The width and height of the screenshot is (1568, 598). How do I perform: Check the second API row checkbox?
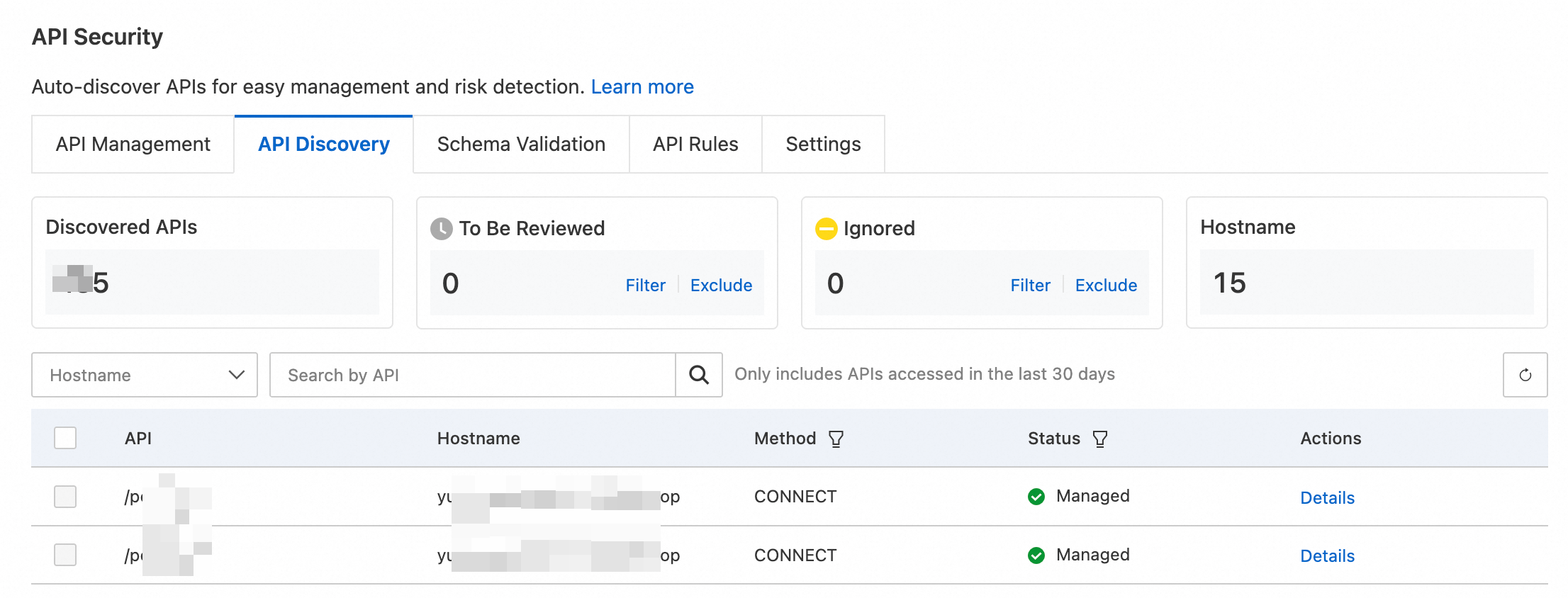65,555
